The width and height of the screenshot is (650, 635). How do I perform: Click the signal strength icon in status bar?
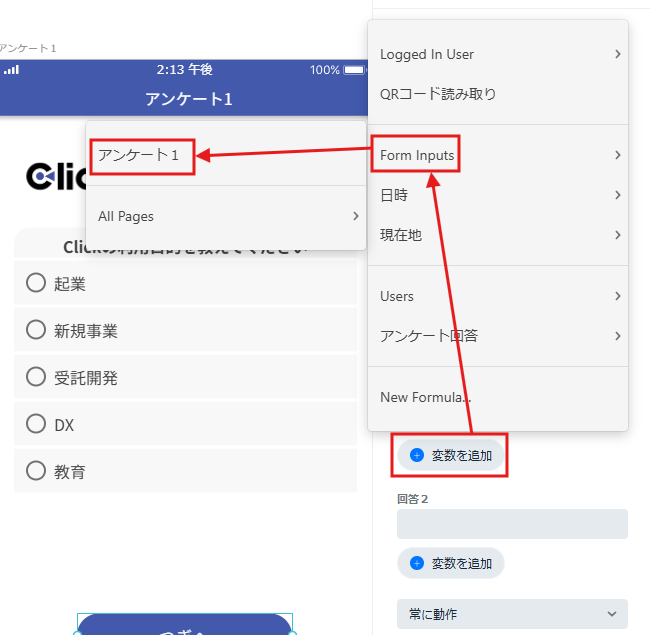12,70
